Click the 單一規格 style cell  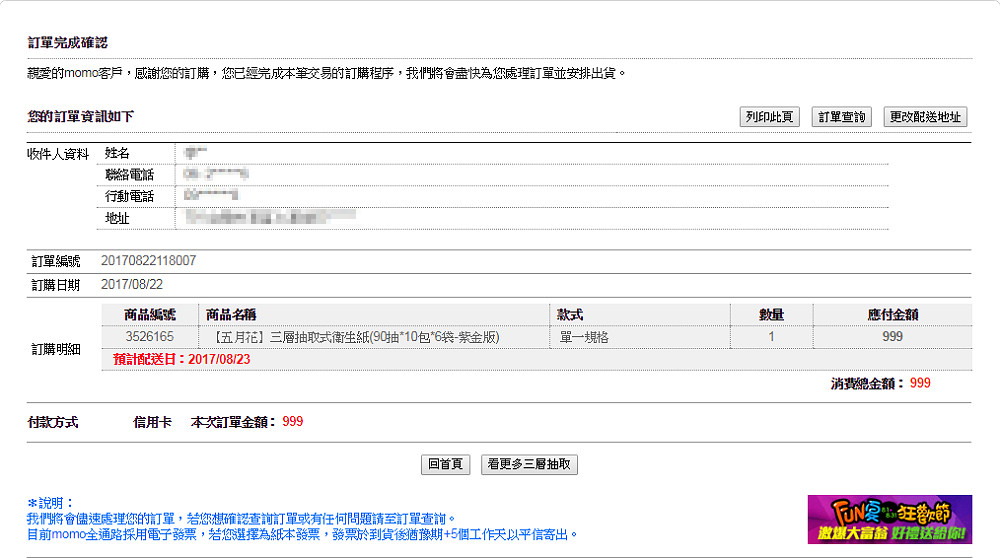click(584, 337)
